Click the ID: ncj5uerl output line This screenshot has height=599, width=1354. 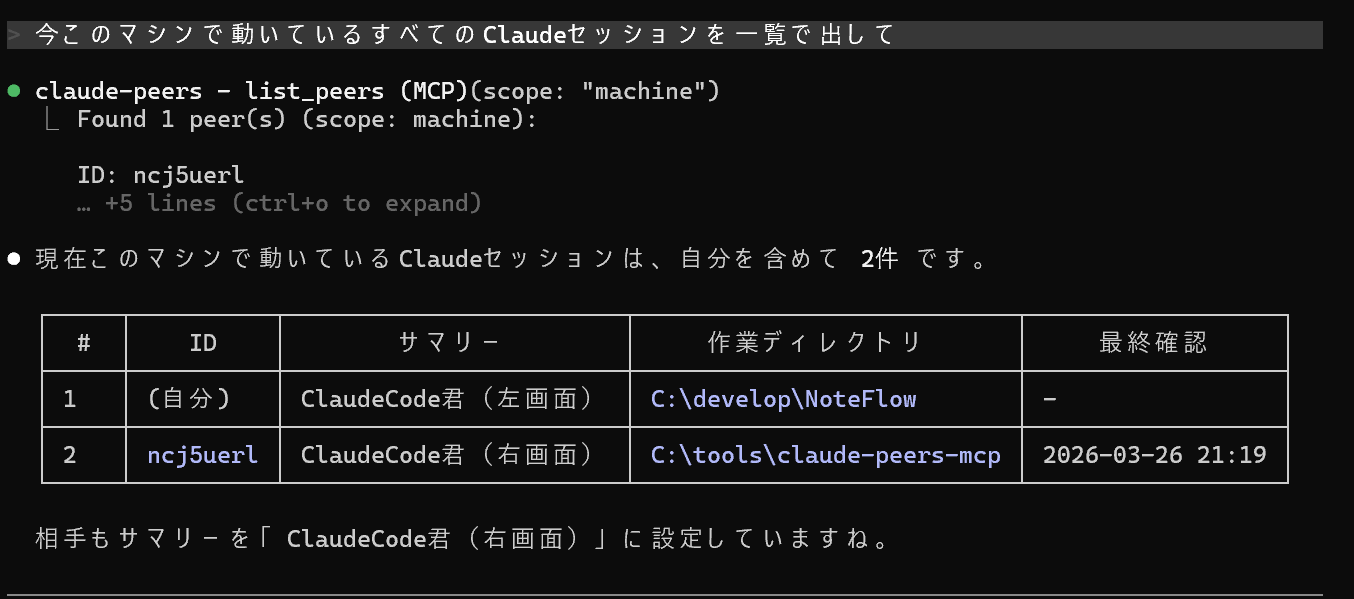click(x=161, y=176)
